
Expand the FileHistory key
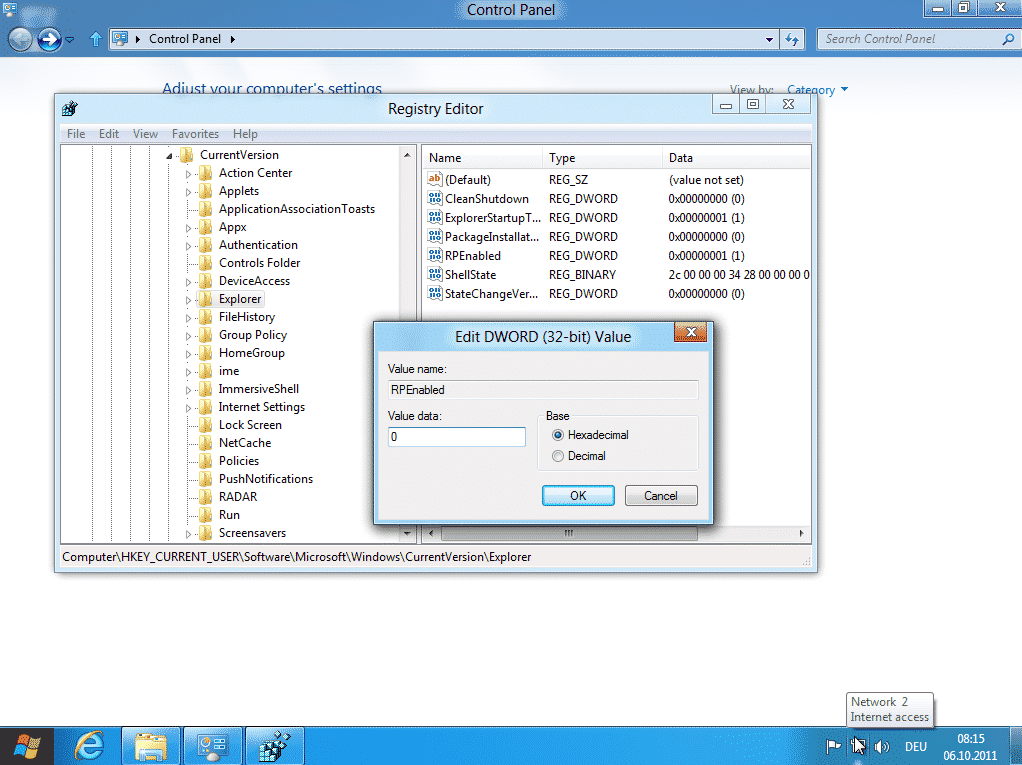click(188, 318)
